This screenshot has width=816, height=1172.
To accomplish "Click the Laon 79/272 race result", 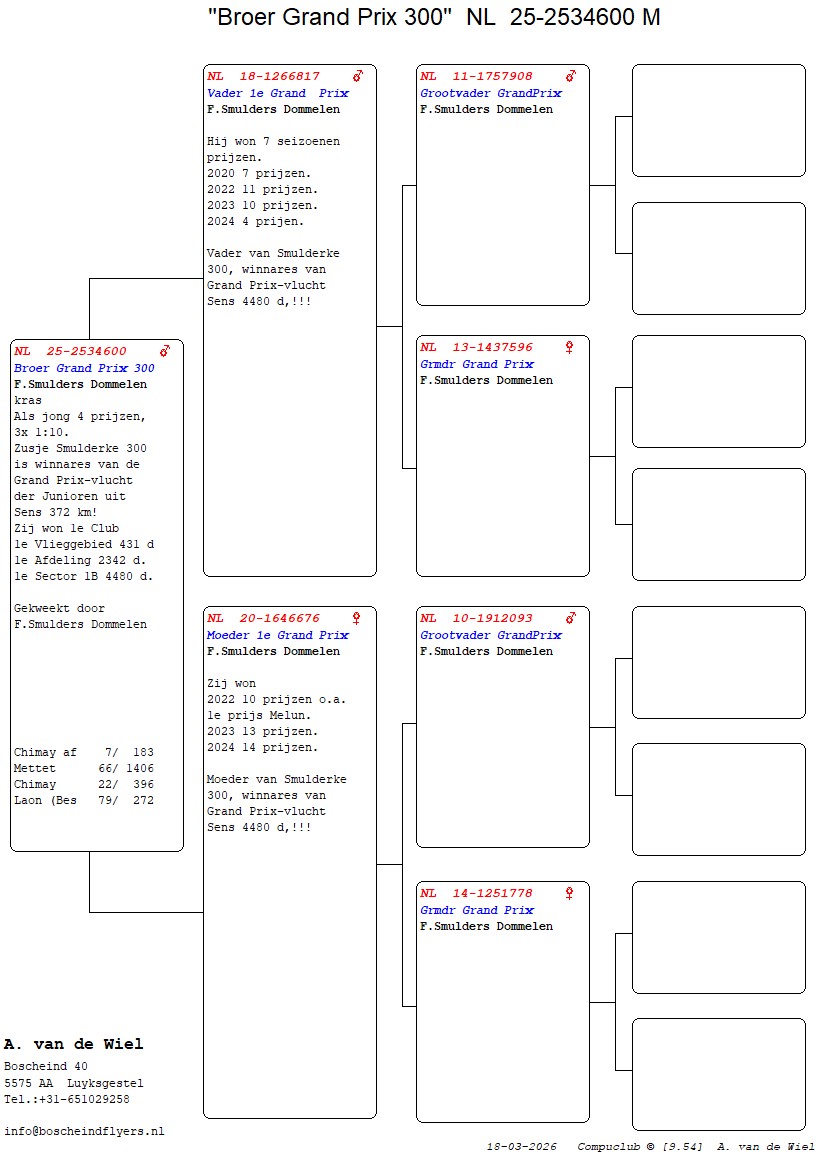I will click(84, 800).
